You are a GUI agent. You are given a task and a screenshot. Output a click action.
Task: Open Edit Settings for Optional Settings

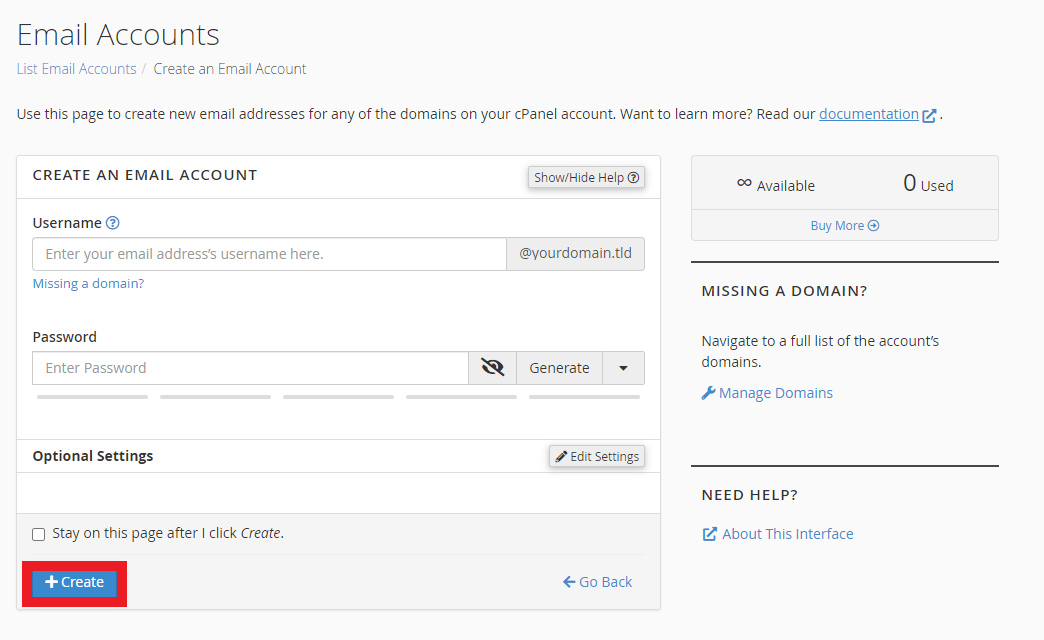tap(597, 456)
